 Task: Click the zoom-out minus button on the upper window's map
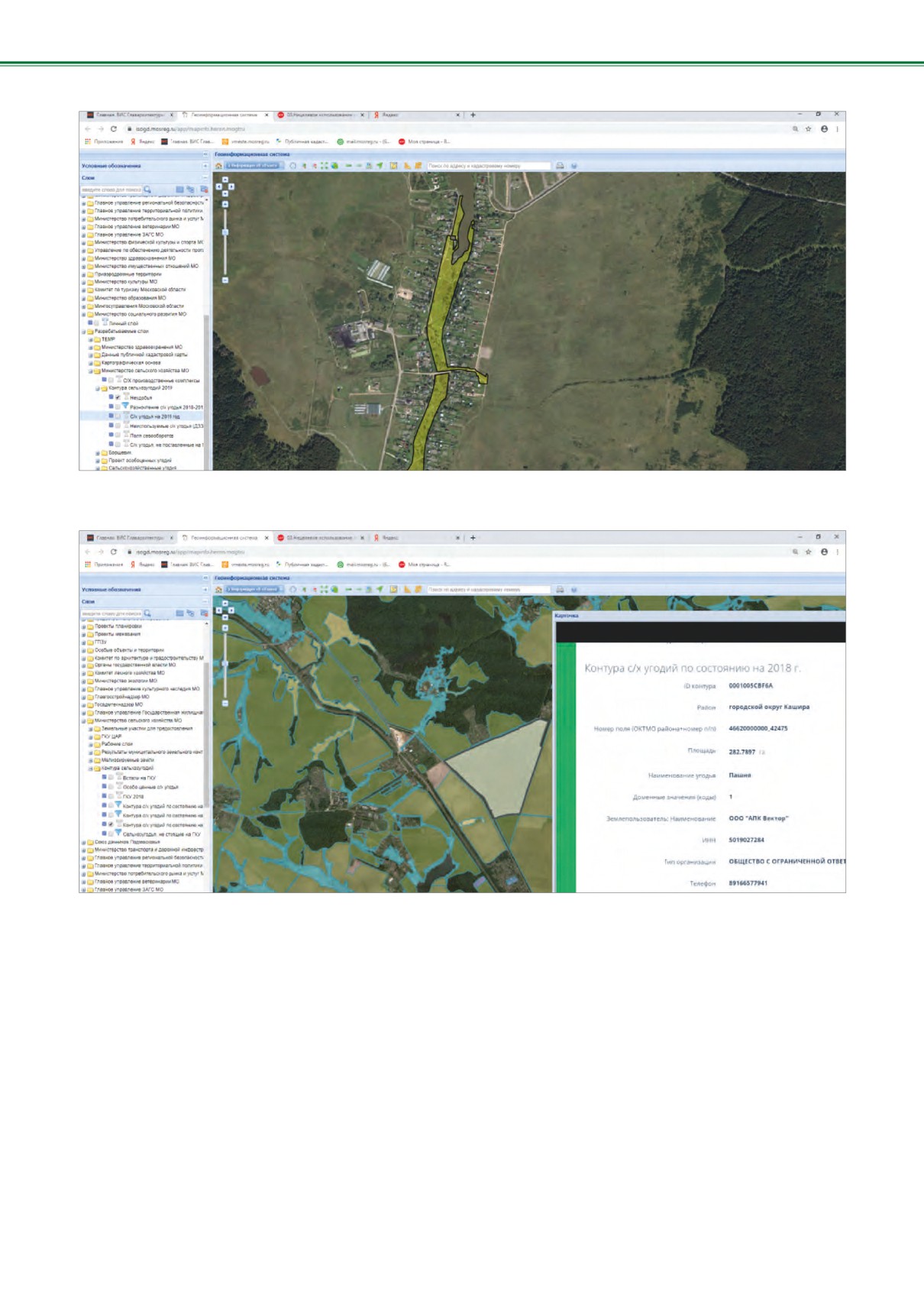[225, 280]
